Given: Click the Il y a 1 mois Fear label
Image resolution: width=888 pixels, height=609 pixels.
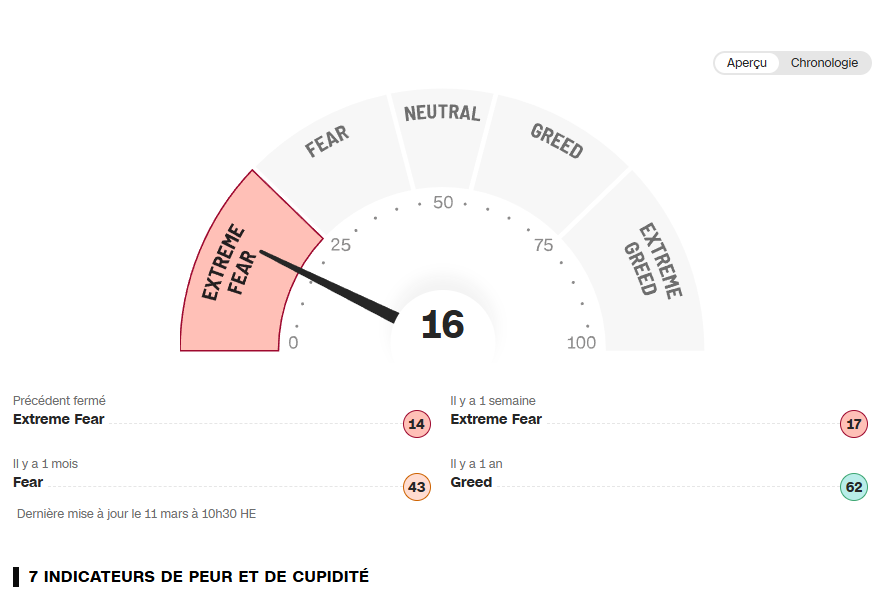Looking at the screenshot, I should [x=28, y=482].
